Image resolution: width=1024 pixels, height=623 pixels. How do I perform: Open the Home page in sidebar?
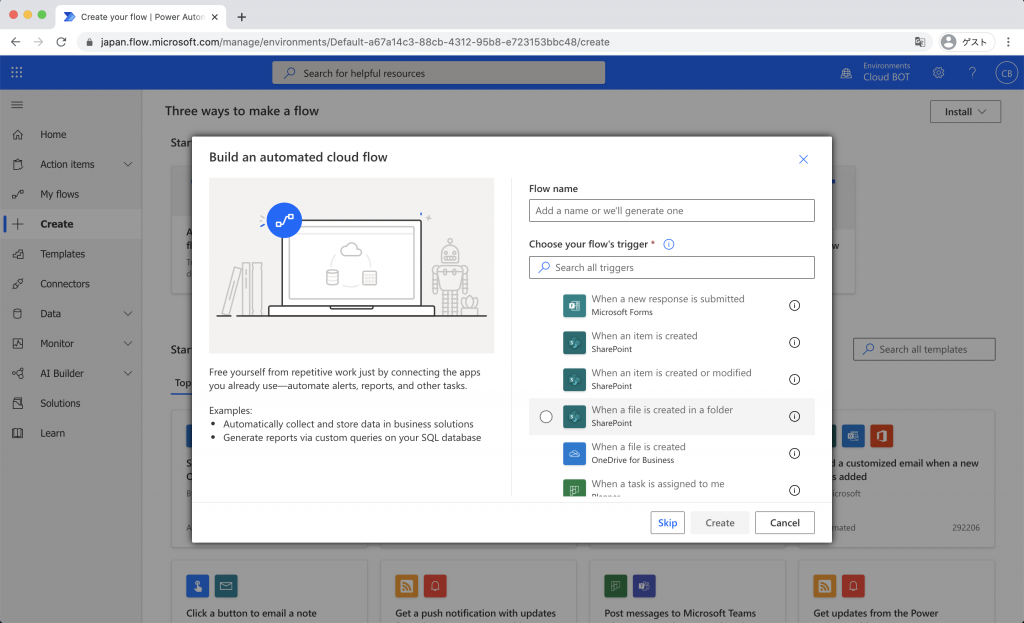(x=71, y=135)
